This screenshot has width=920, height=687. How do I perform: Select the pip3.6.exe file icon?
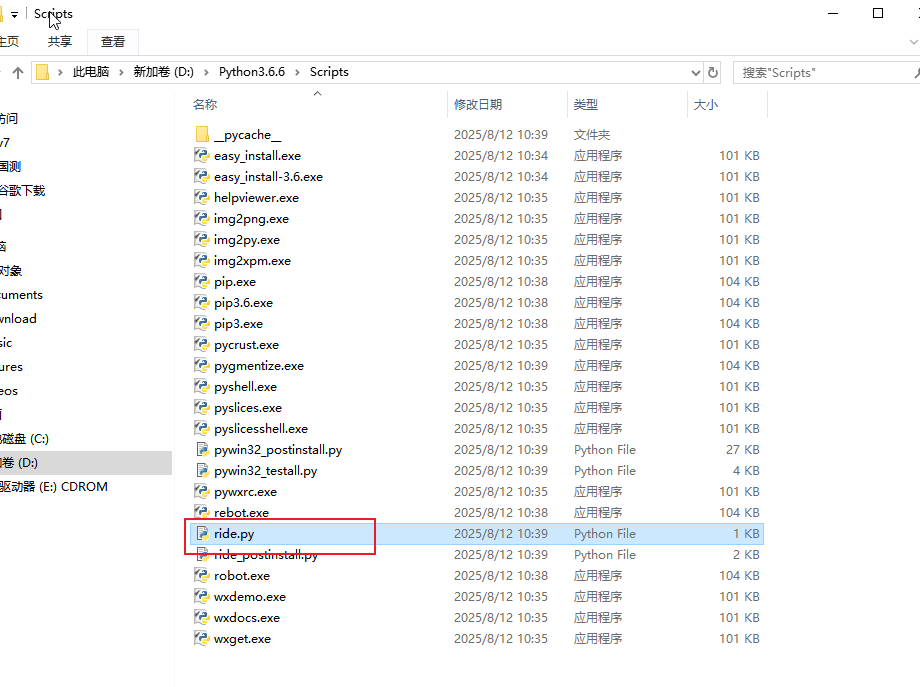[x=202, y=303]
